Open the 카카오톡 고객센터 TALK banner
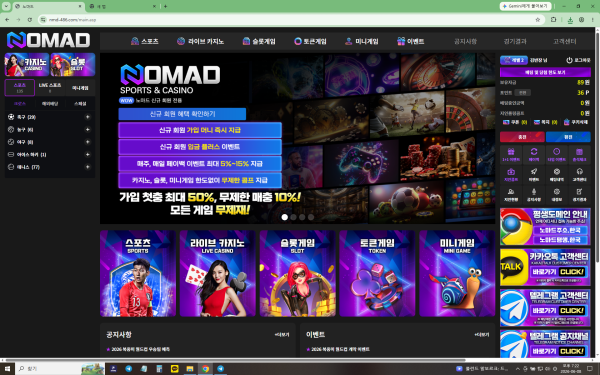Viewport: 600px width, 375px height. (545, 267)
